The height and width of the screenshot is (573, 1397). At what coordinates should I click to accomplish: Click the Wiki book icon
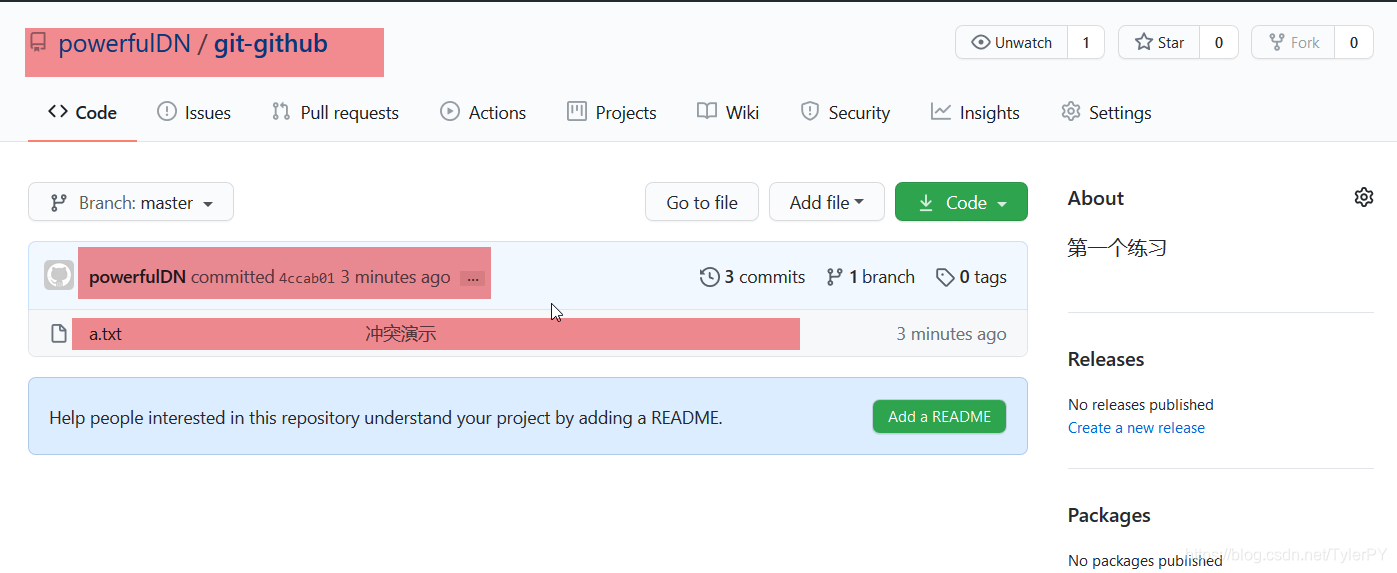pos(707,111)
